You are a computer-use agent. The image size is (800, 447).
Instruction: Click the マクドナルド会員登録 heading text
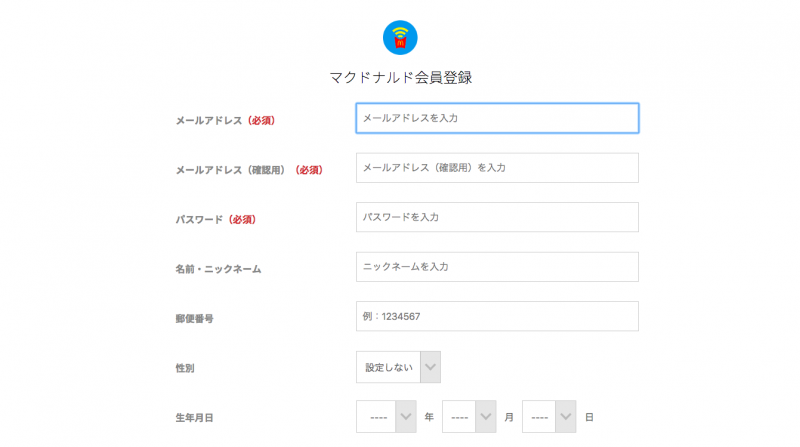pyautogui.click(x=401, y=78)
